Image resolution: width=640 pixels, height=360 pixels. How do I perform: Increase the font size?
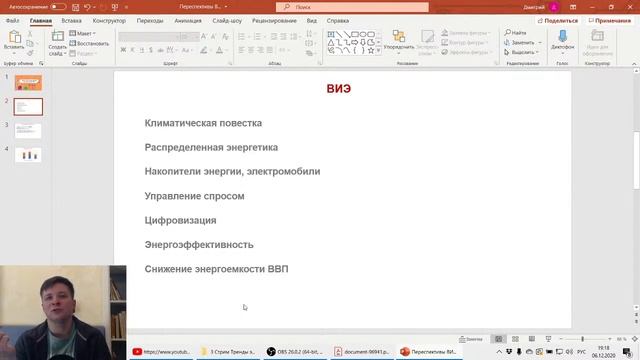coord(204,37)
